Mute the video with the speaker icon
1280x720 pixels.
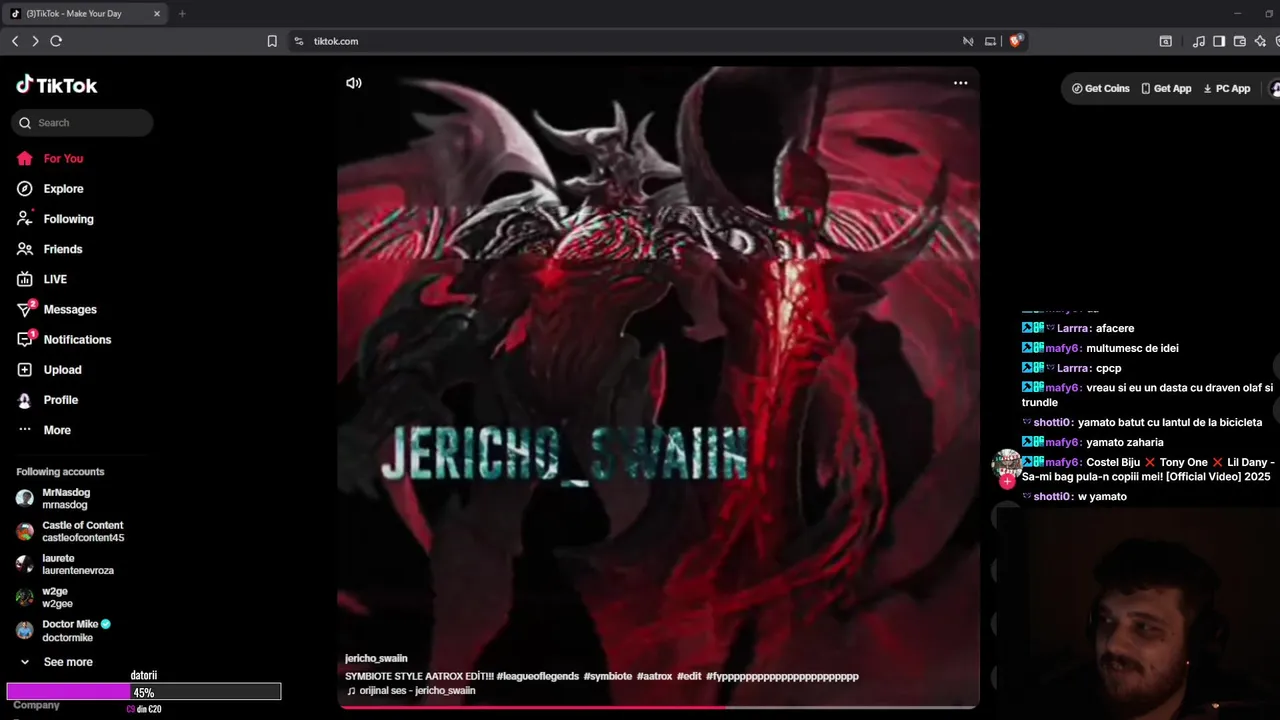coord(354,83)
